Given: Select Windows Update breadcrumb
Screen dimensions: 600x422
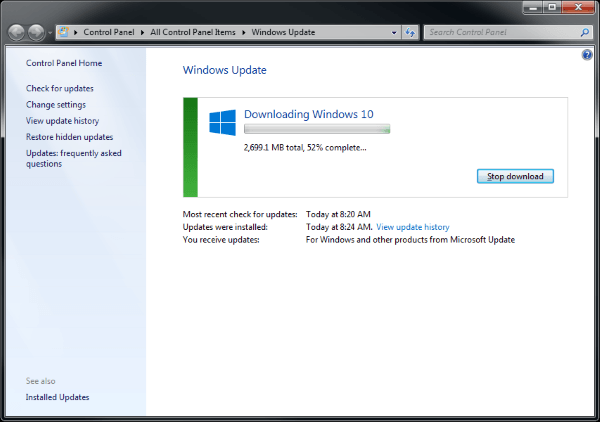Looking at the screenshot, I should (x=283, y=33).
